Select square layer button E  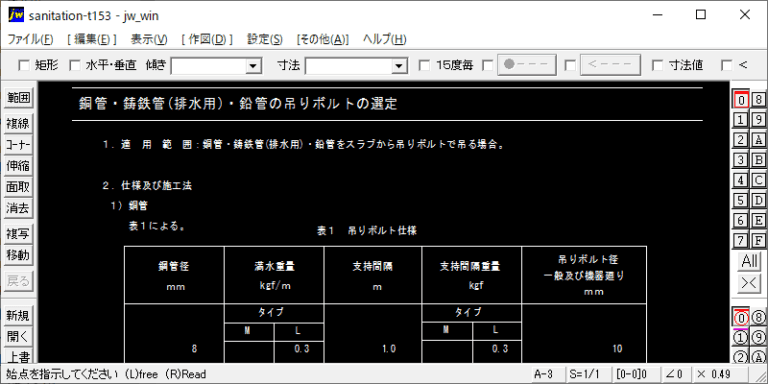[x=758, y=220]
